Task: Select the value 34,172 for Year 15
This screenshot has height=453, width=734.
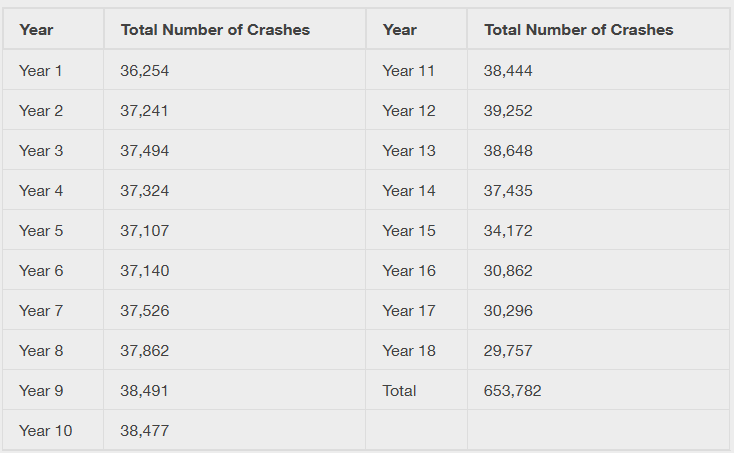Action: (508, 231)
